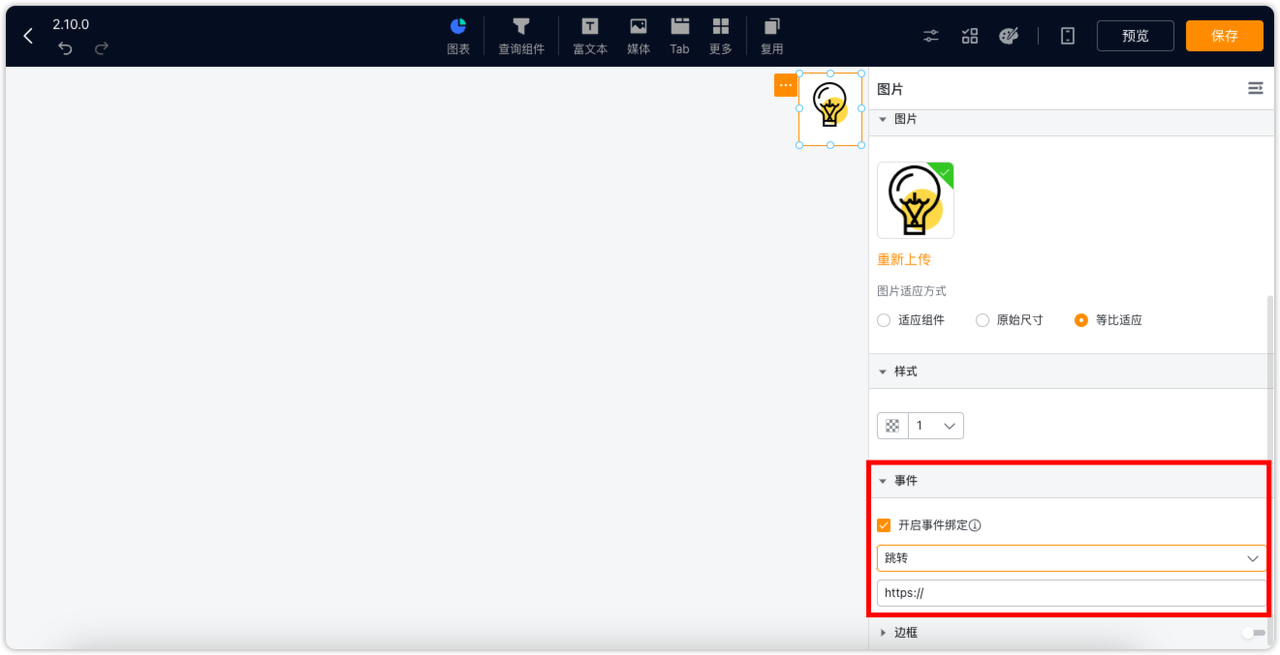
Task: Open the global settings sliders icon
Action: click(x=930, y=35)
